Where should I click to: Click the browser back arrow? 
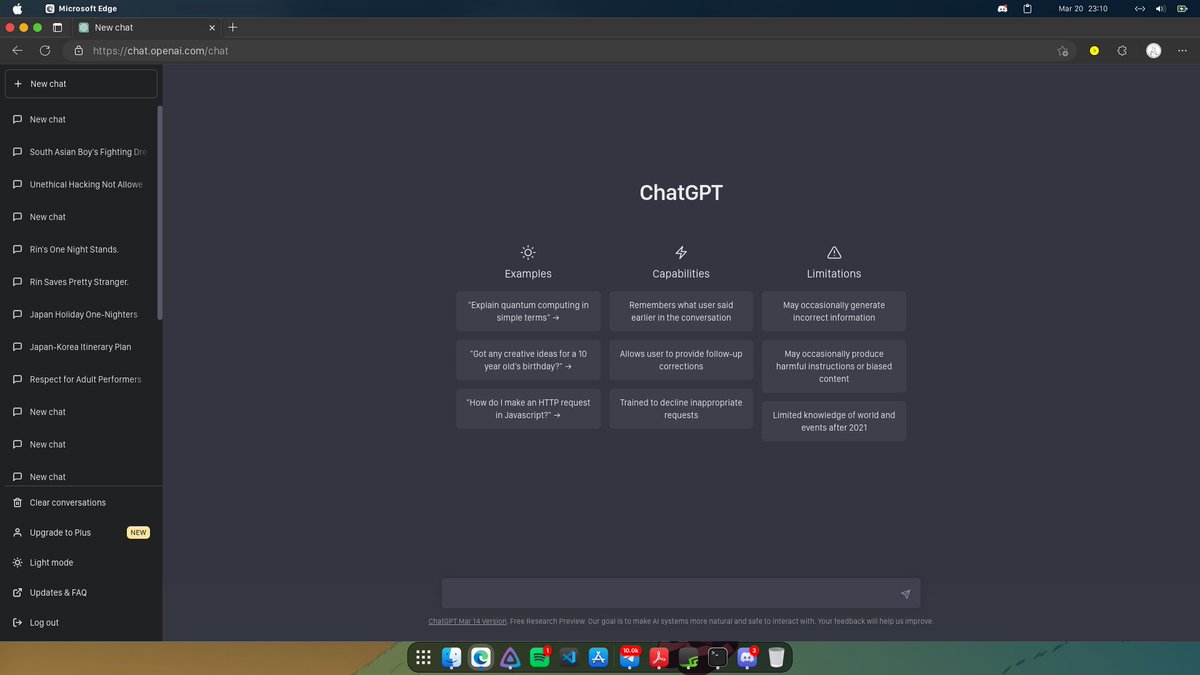coord(17,50)
